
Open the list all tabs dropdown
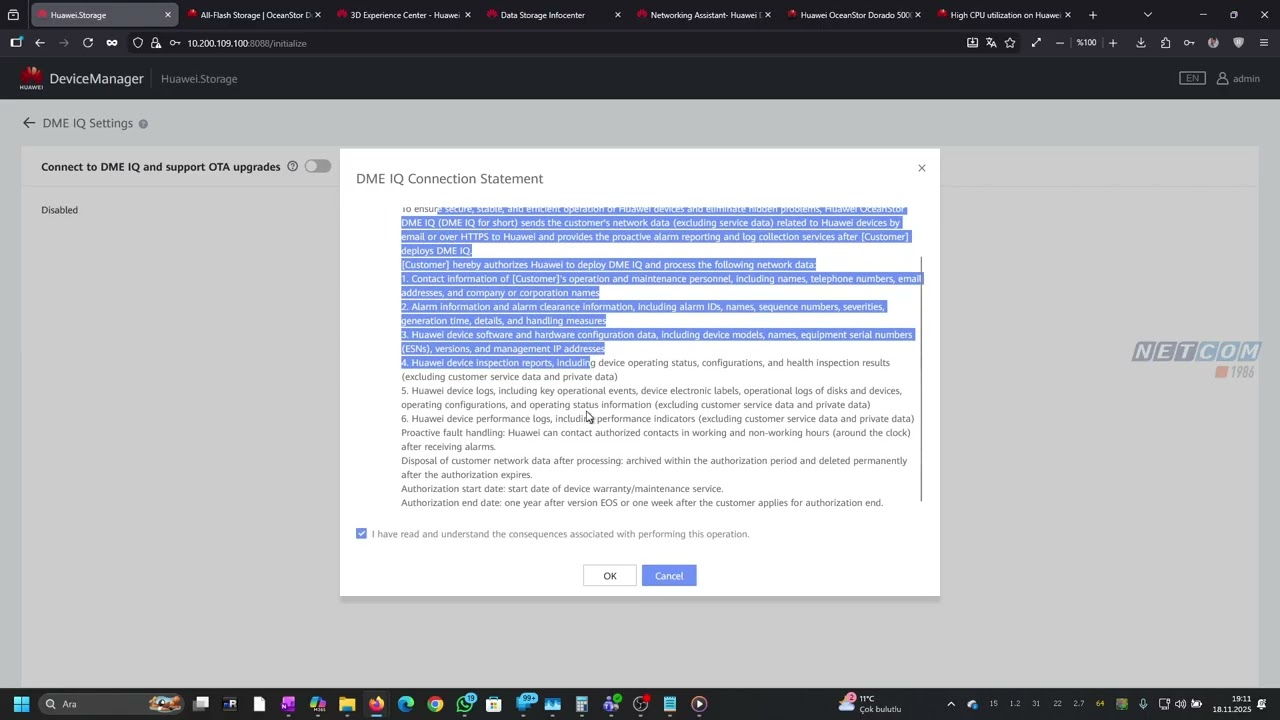(x=1147, y=15)
